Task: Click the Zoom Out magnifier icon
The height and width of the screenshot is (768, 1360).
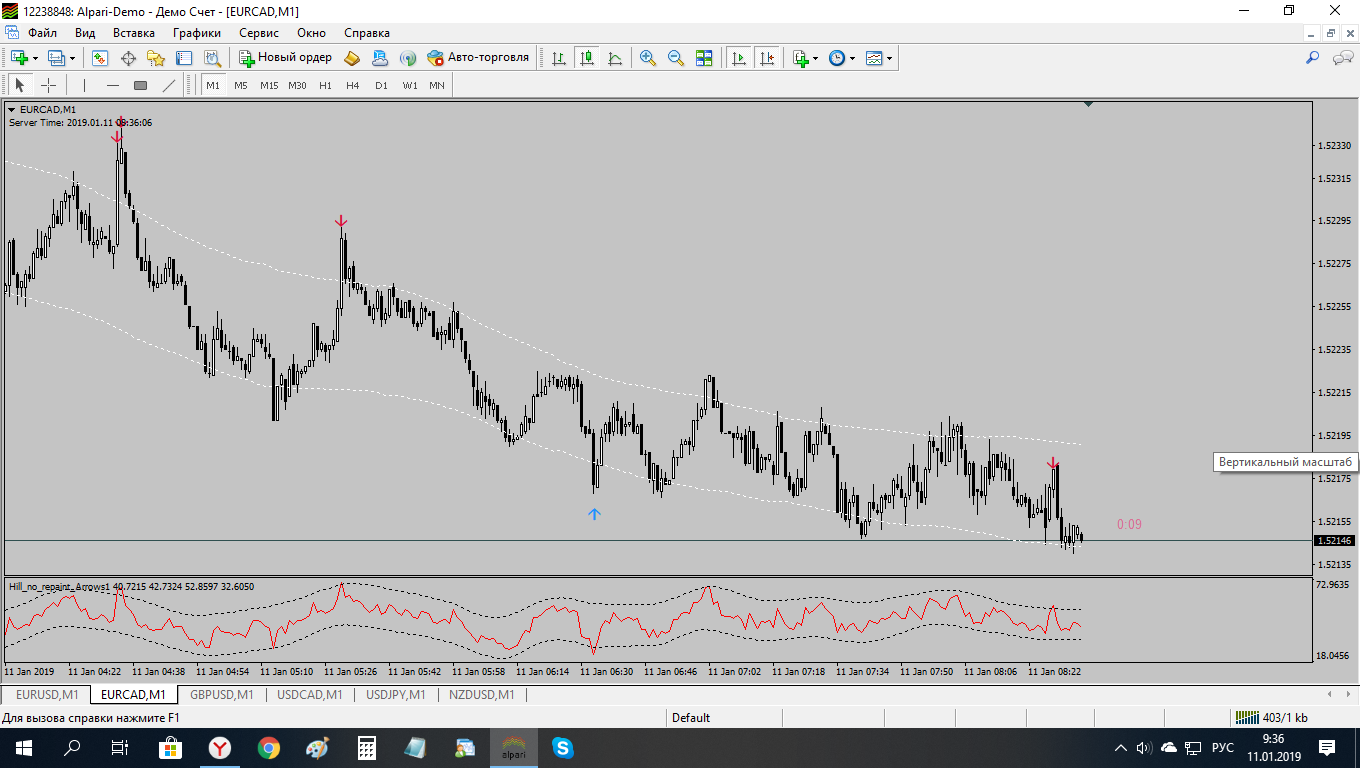Action: [x=676, y=58]
